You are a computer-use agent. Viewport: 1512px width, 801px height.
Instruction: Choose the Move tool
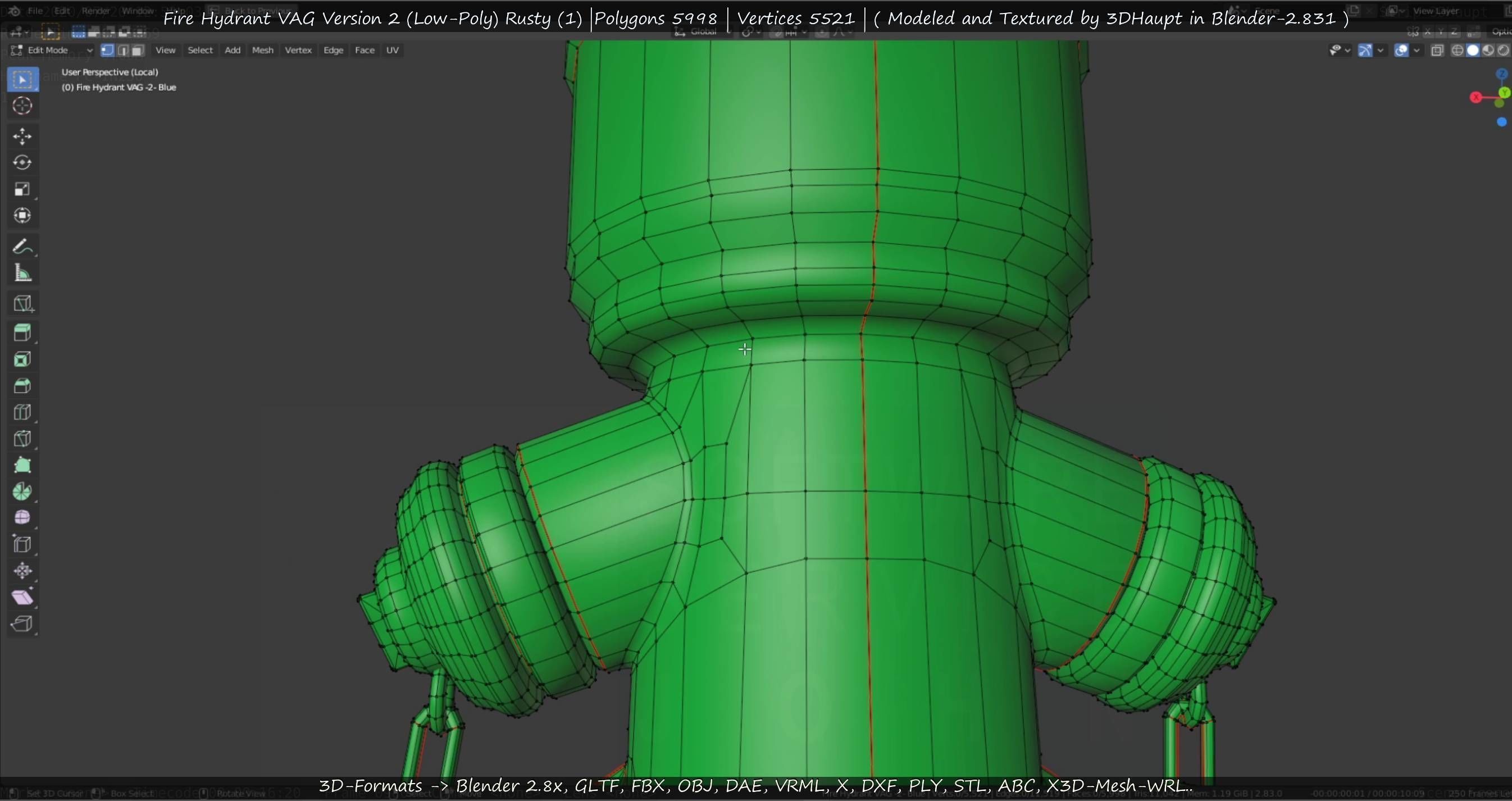point(23,136)
